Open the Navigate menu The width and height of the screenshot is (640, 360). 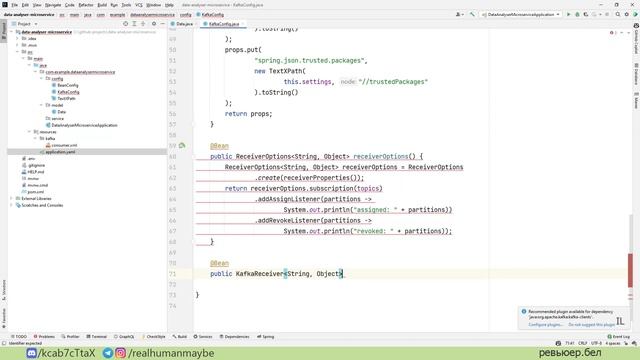click(53, 5)
